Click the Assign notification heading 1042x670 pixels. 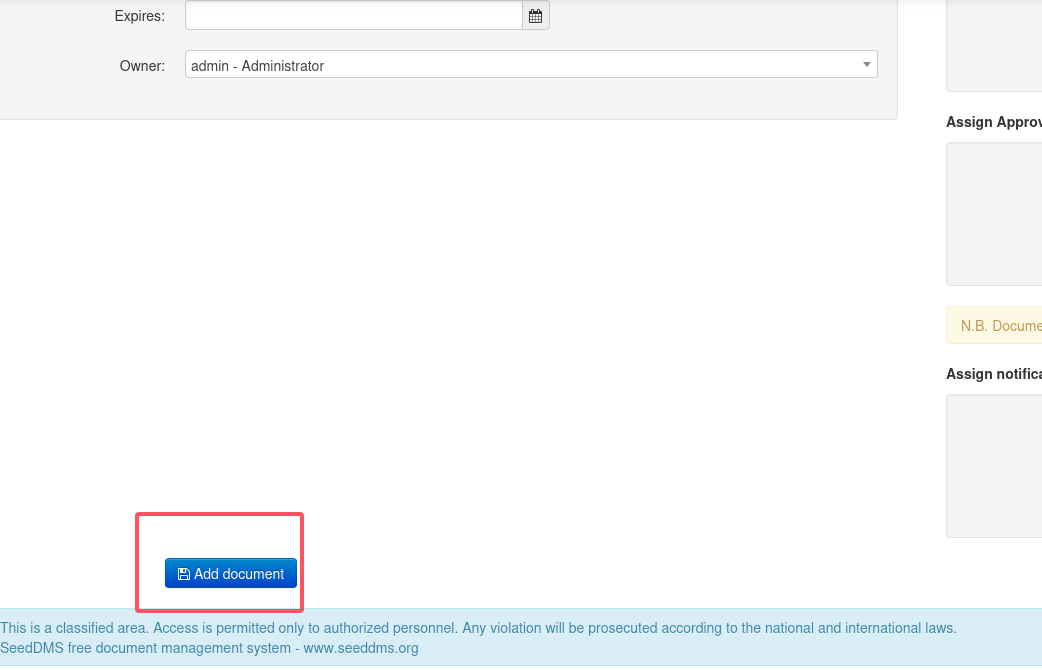[993, 374]
